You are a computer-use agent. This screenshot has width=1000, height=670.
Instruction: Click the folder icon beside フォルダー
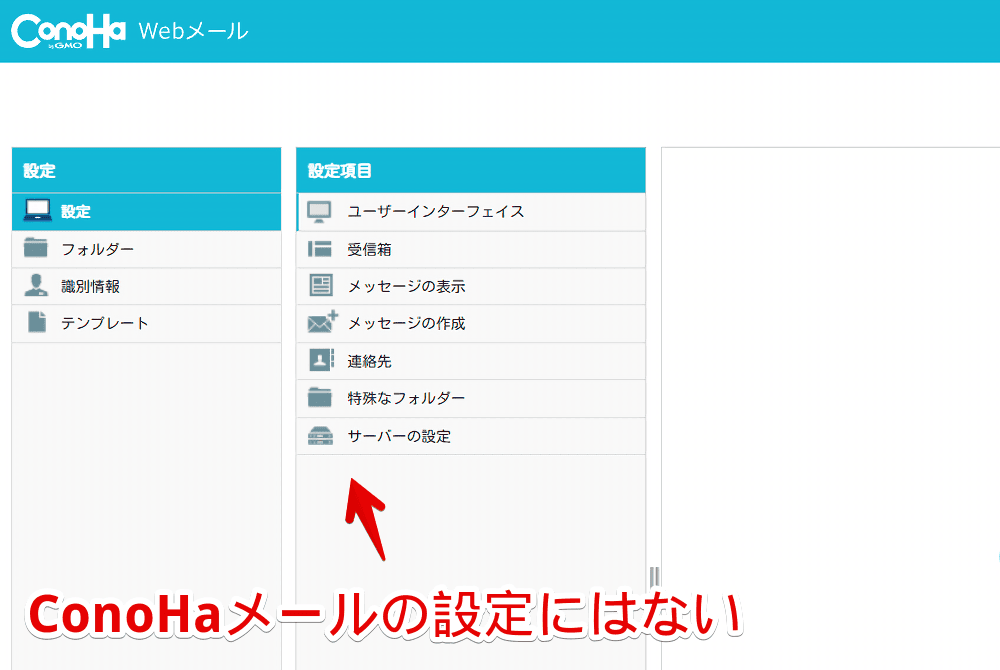(36, 247)
